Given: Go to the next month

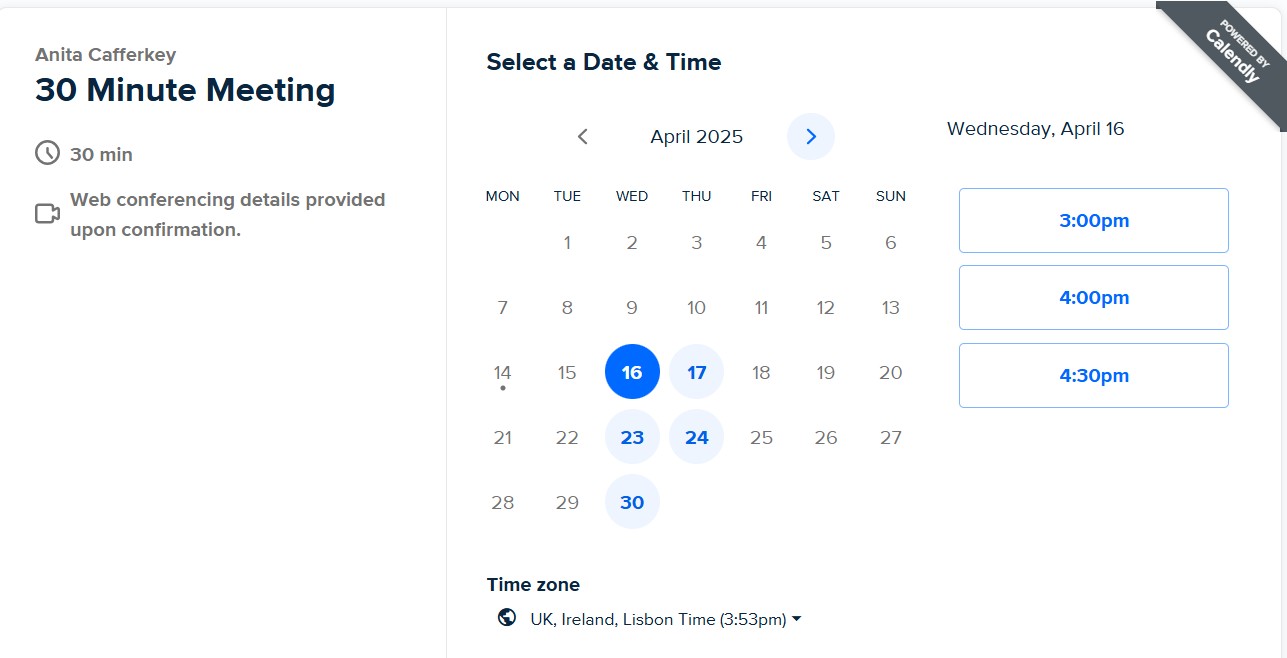Looking at the screenshot, I should (x=811, y=137).
